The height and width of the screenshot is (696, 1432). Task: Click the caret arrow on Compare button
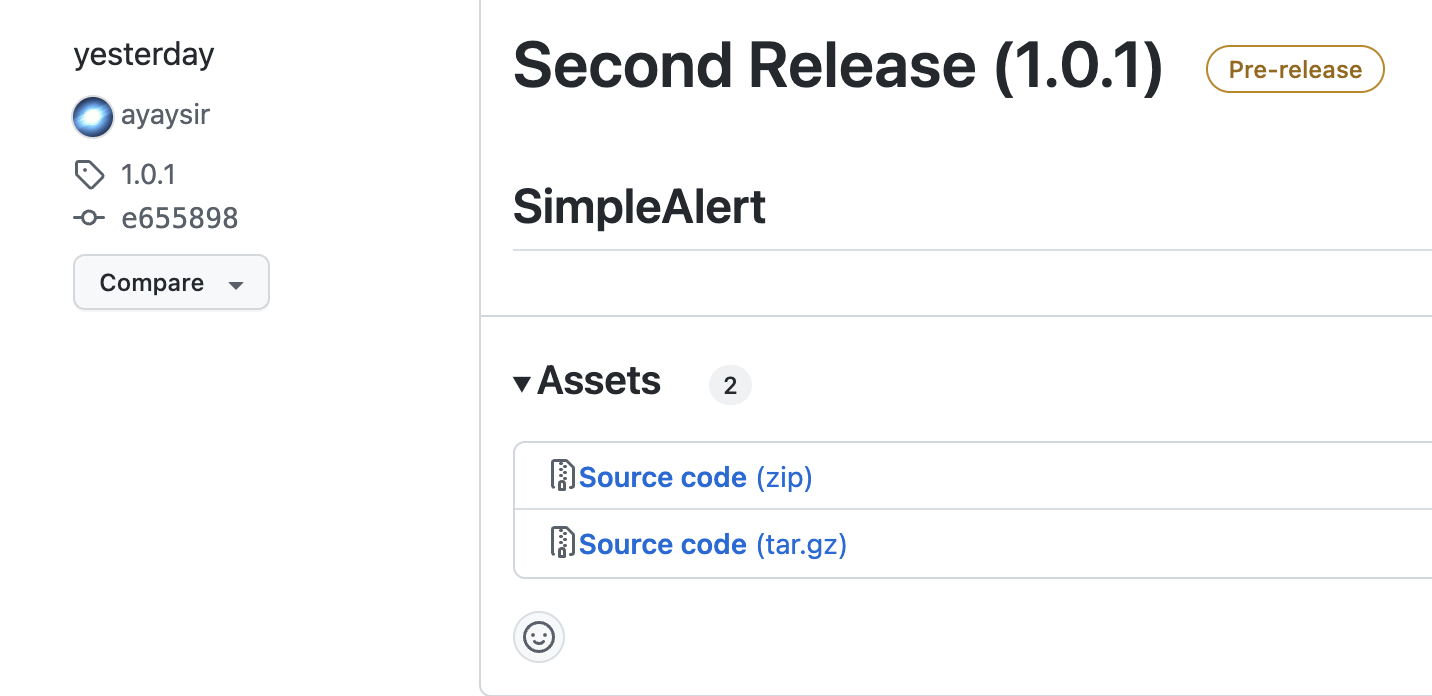tap(236, 285)
